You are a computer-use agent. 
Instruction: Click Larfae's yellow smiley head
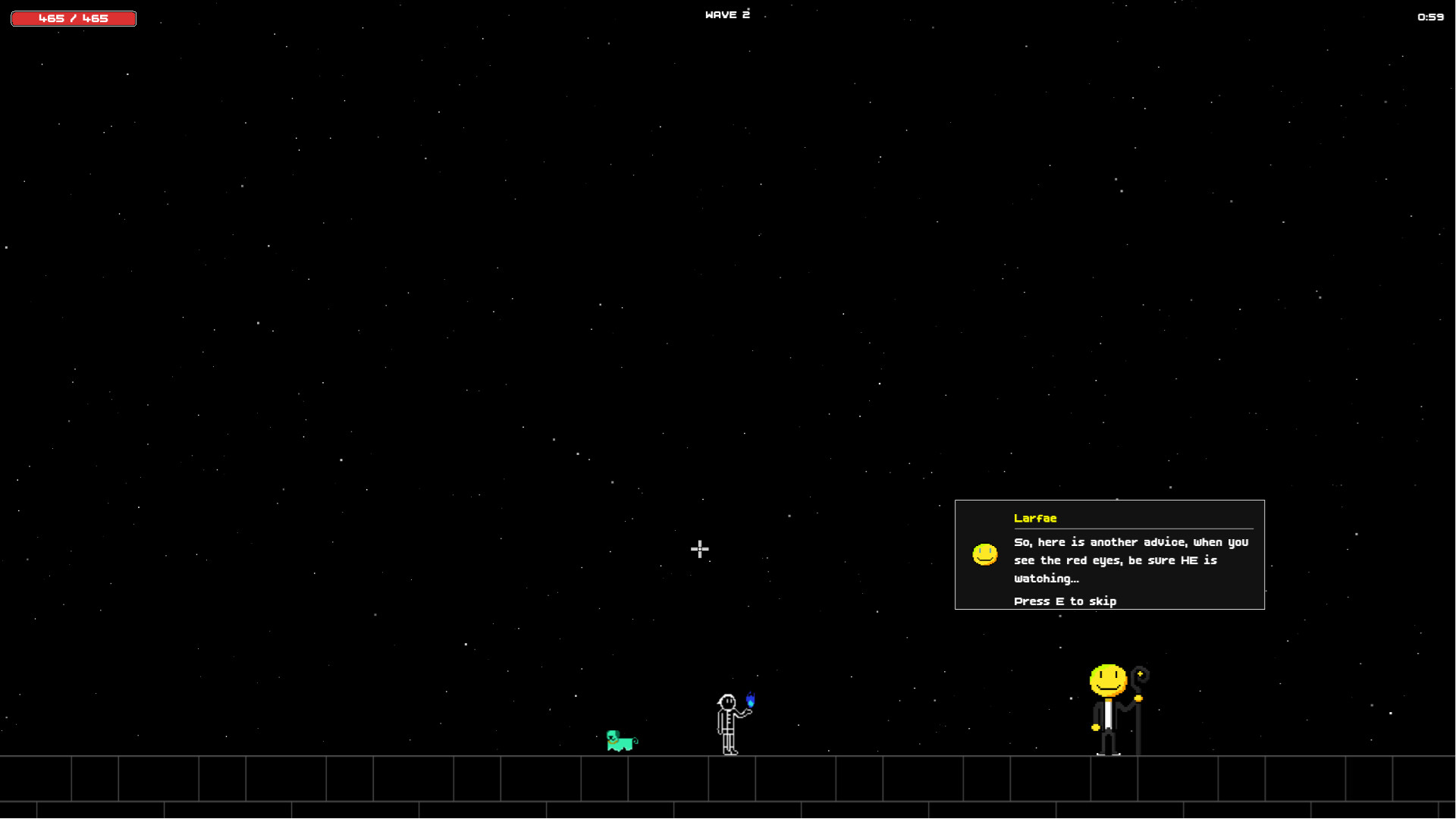(1108, 680)
